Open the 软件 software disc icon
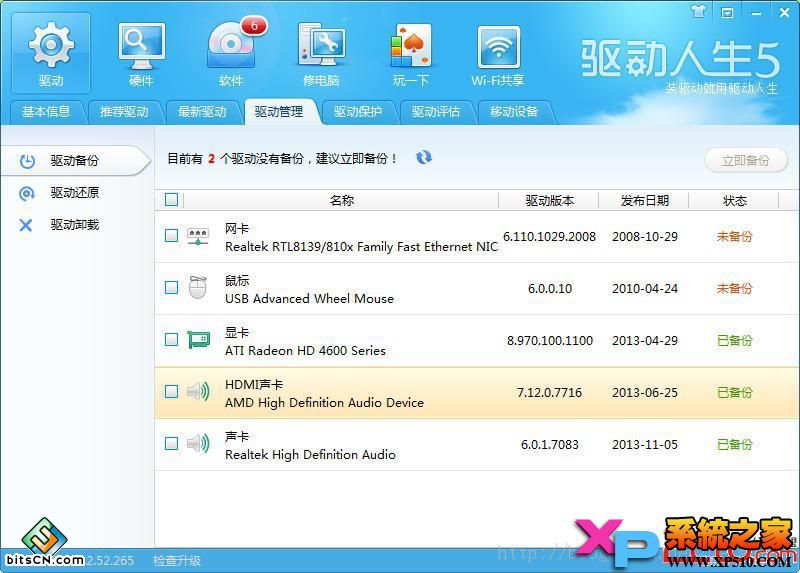 (x=231, y=53)
